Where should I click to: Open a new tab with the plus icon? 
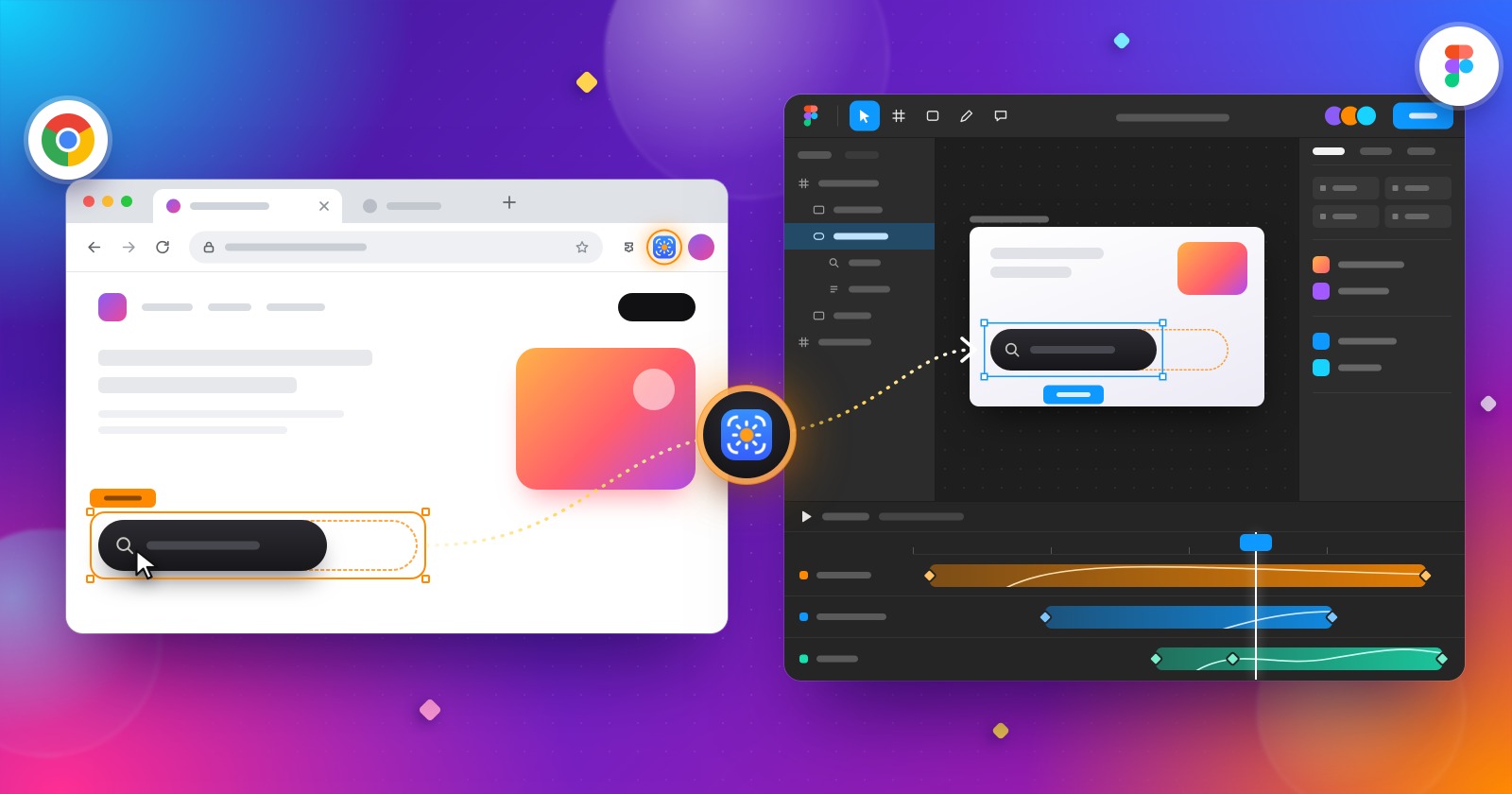(x=509, y=202)
